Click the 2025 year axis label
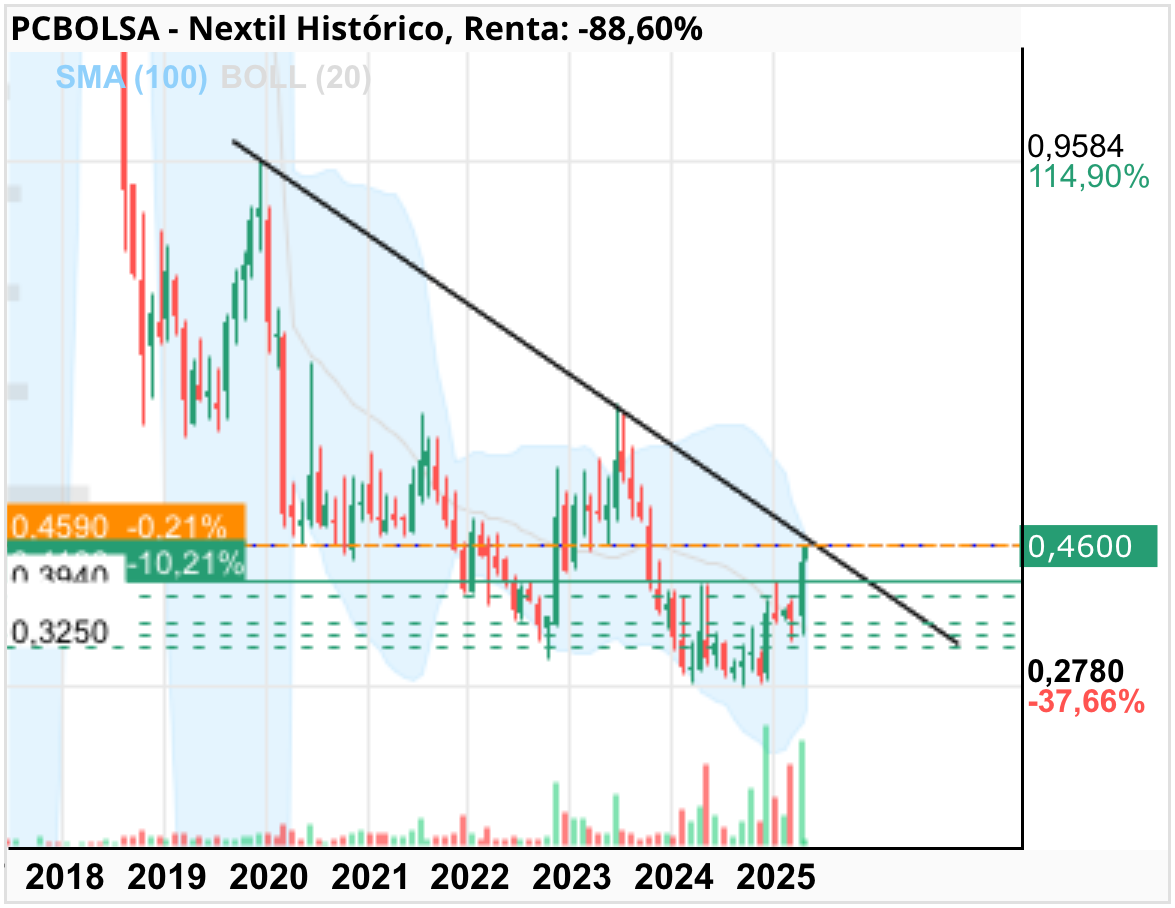Viewport: 1175px width, 908px height. pos(776,877)
